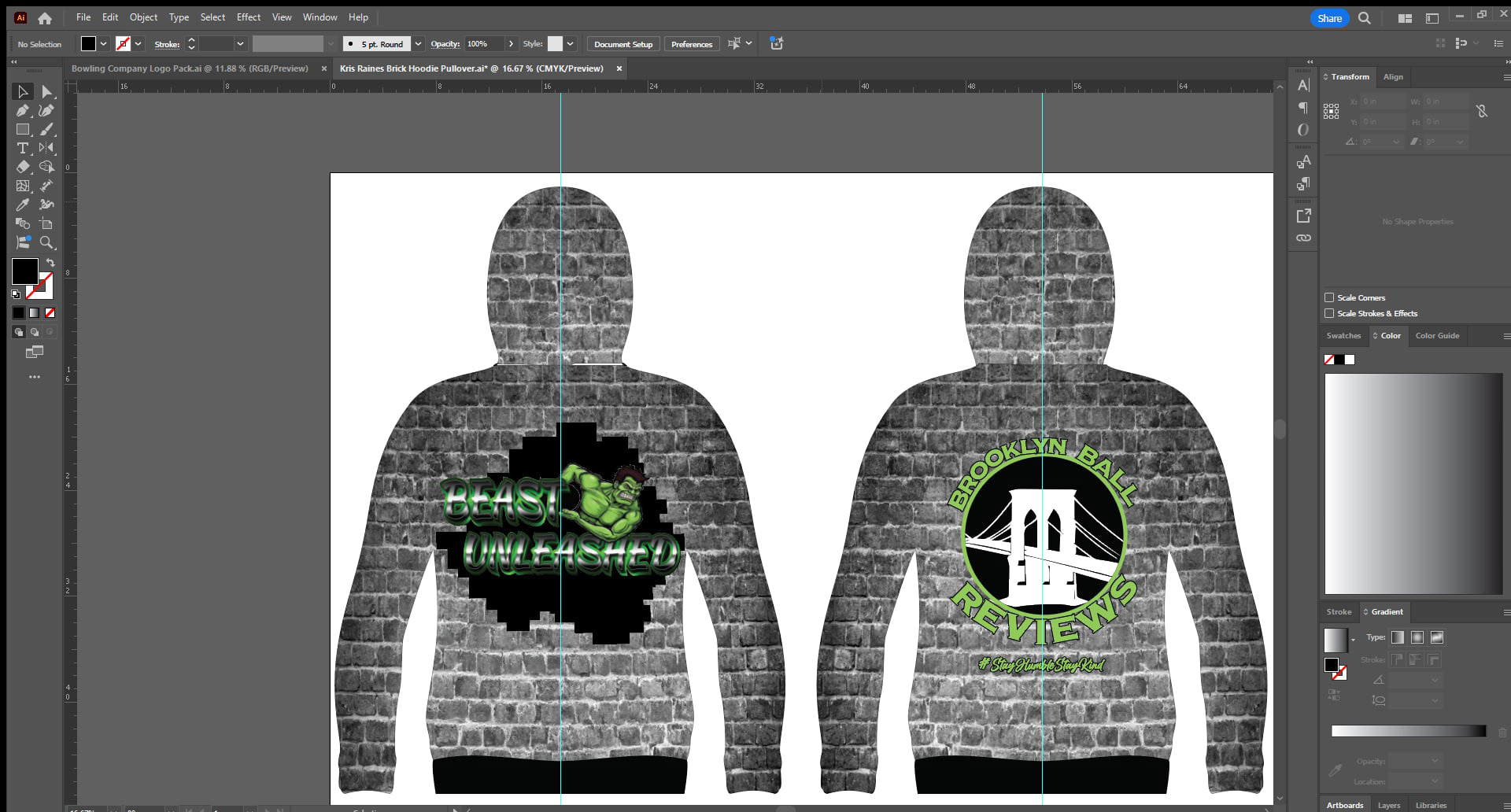The height and width of the screenshot is (812, 1511).
Task: Open the OpenType panel icon
Action: 1303,130
